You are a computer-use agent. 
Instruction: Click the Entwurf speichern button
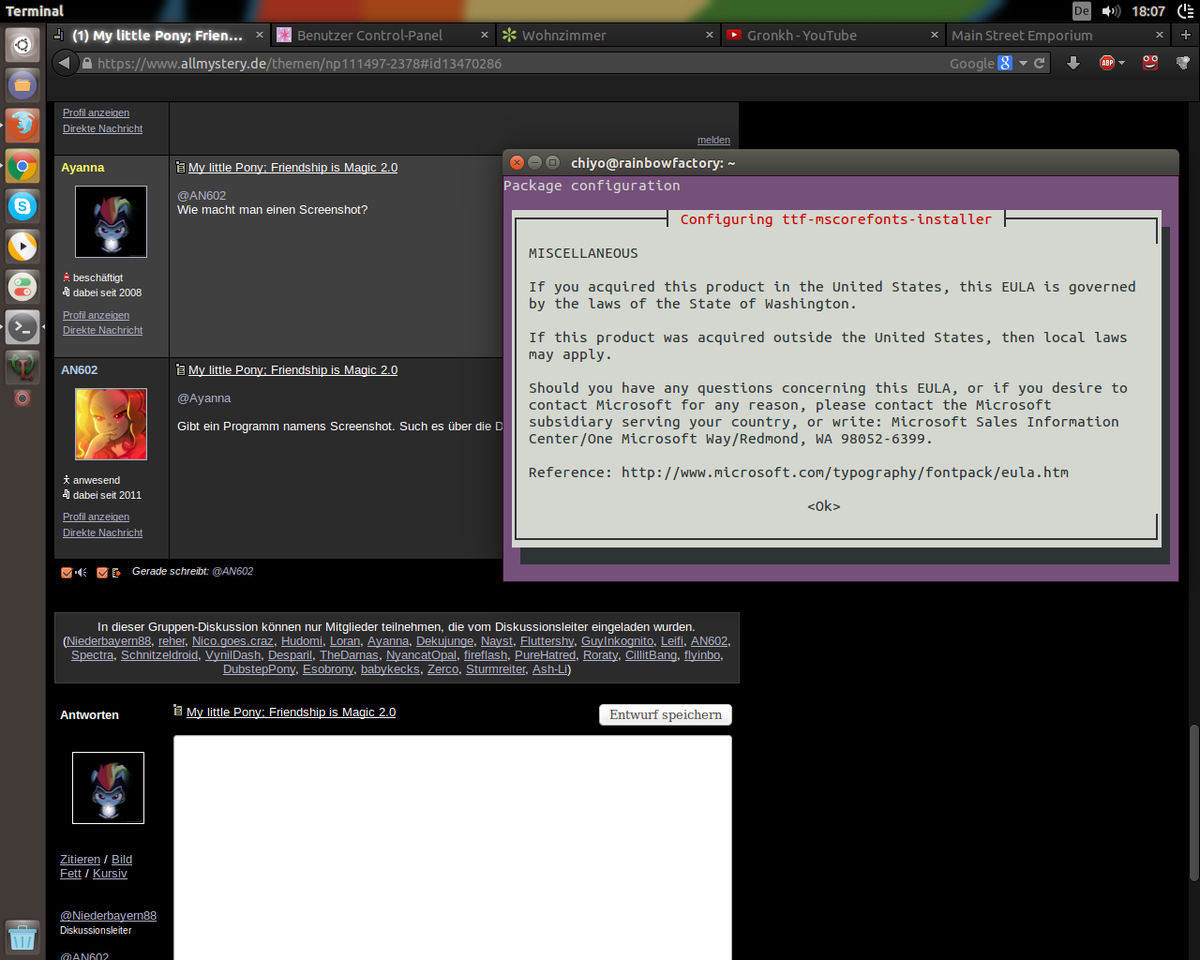[665, 715]
